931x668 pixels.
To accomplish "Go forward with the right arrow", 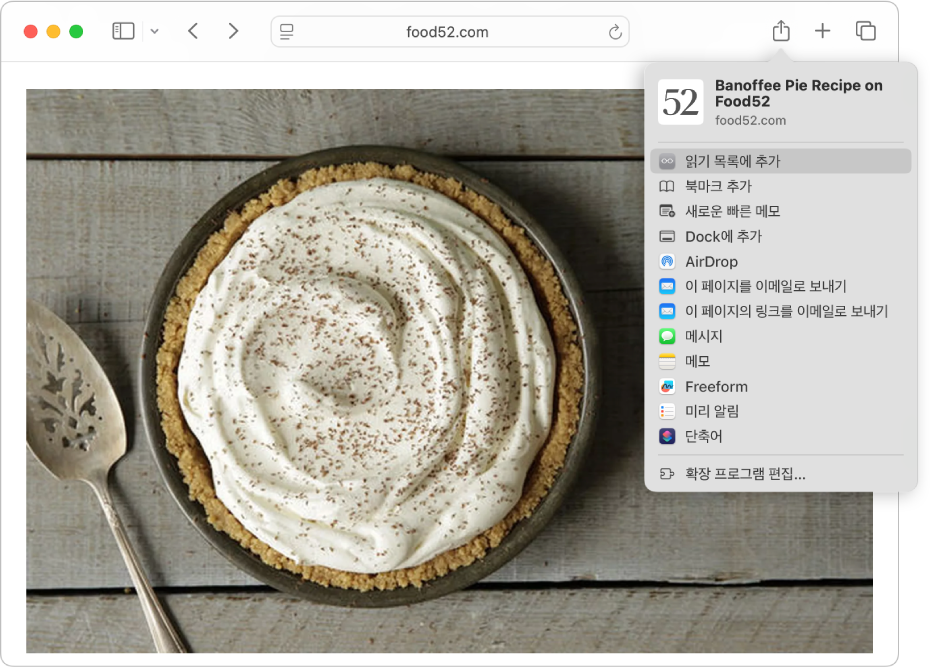I will (x=233, y=31).
